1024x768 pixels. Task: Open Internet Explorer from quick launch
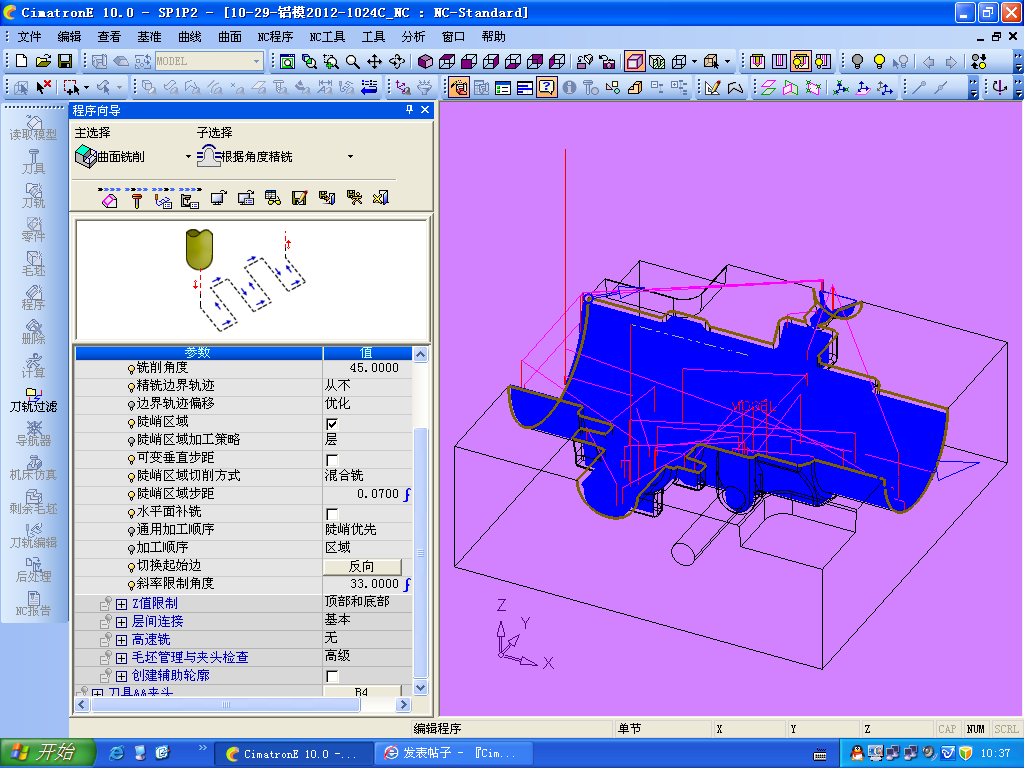tap(117, 753)
